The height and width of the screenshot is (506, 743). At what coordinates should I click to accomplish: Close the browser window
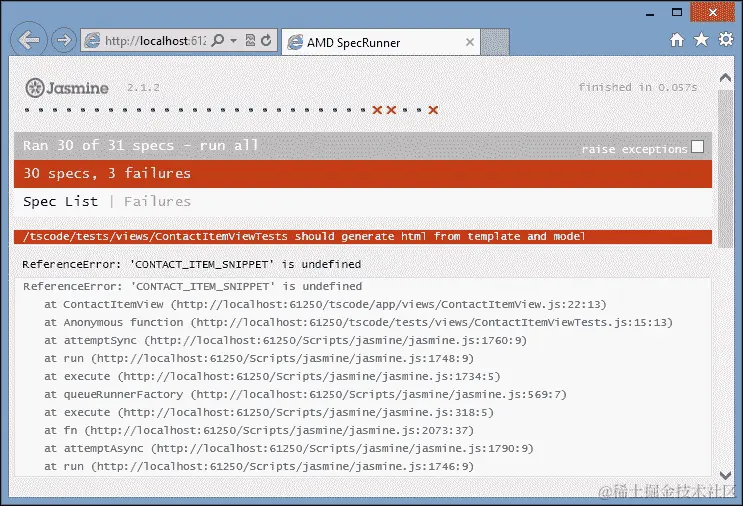pos(712,12)
